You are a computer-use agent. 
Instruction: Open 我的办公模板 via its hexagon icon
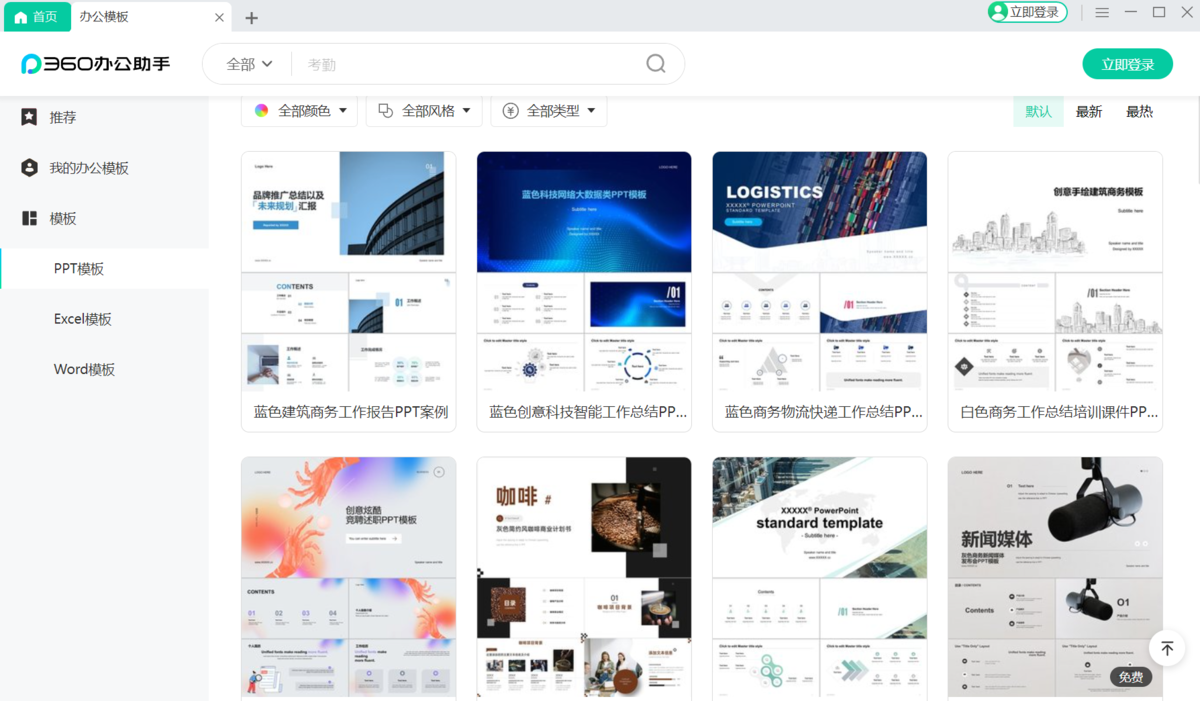(x=28, y=167)
